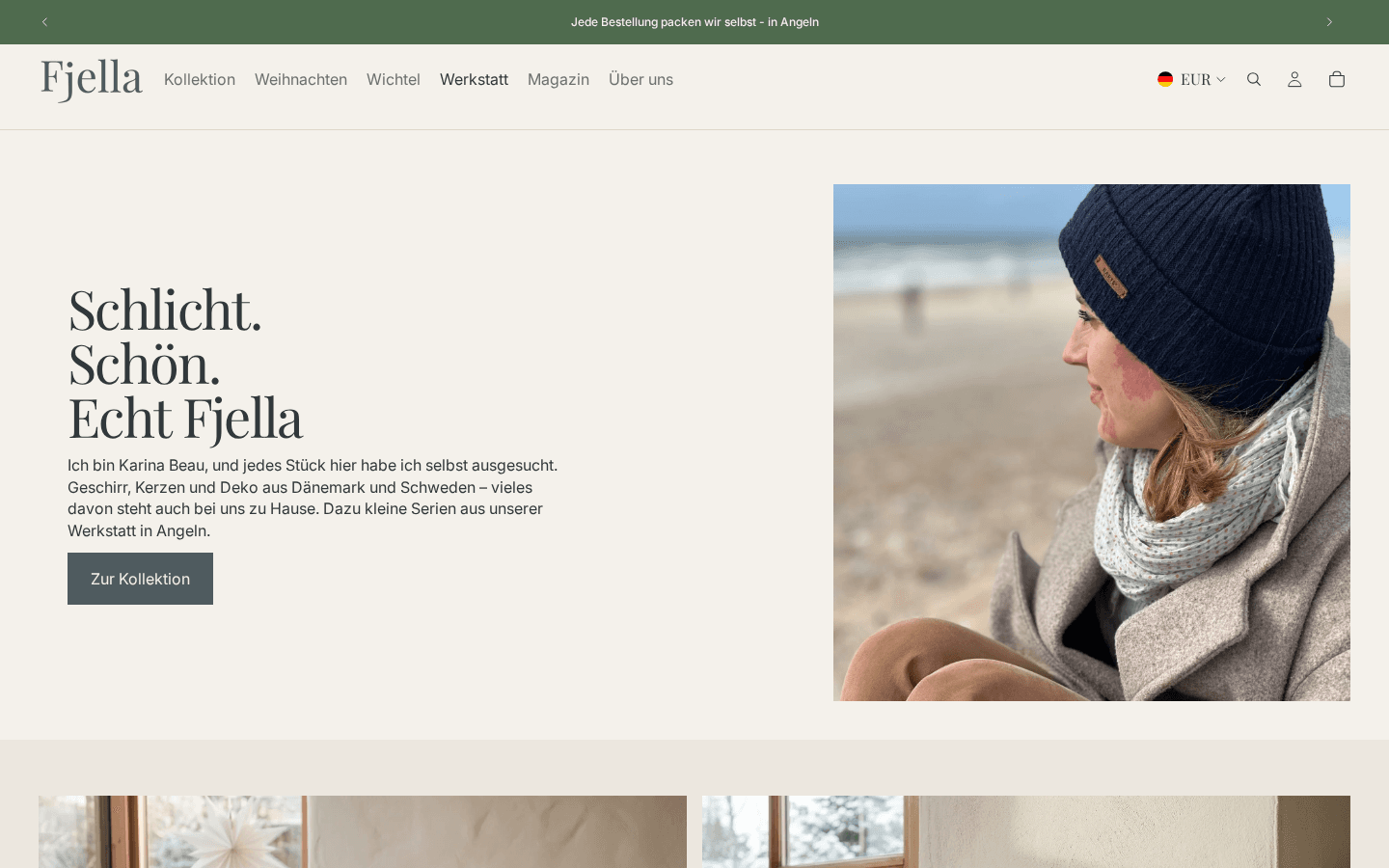Click the German flag icon
Image resolution: width=1389 pixels, height=868 pixels.
pos(1165,79)
